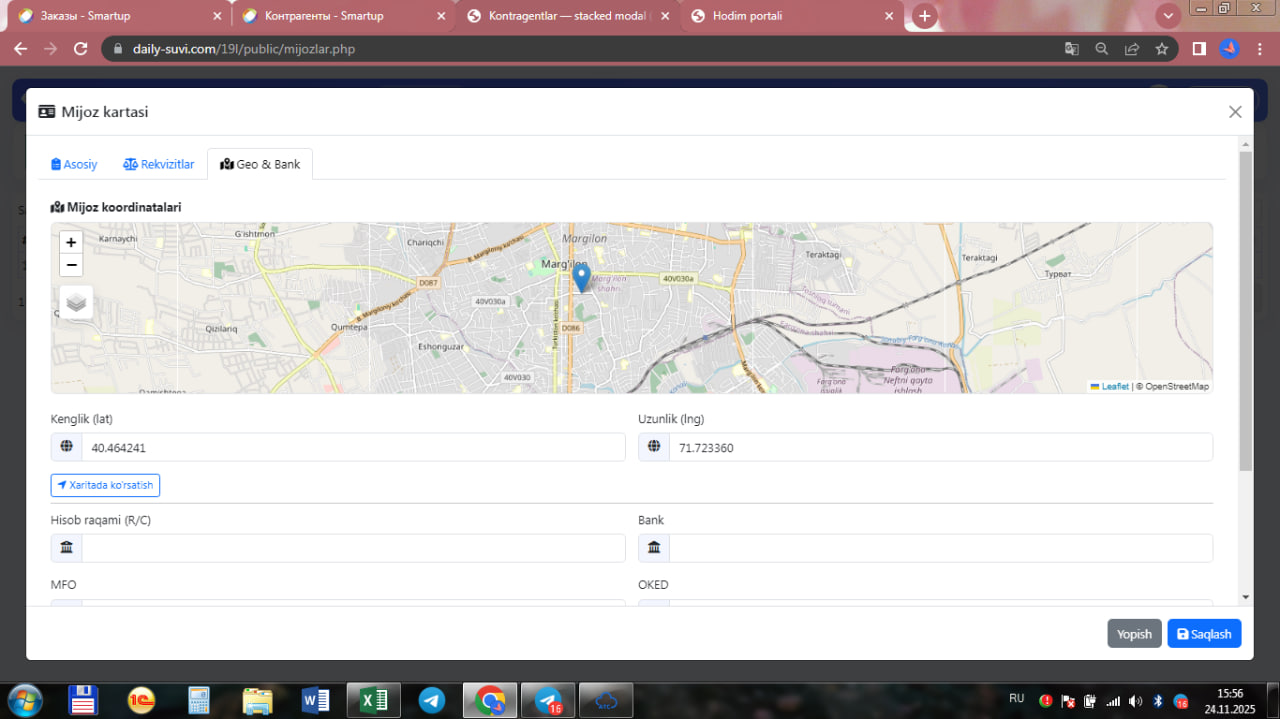This screenshot has height=719, width=1280.
Task: Open the map layers control
Action: coord(77,302)
